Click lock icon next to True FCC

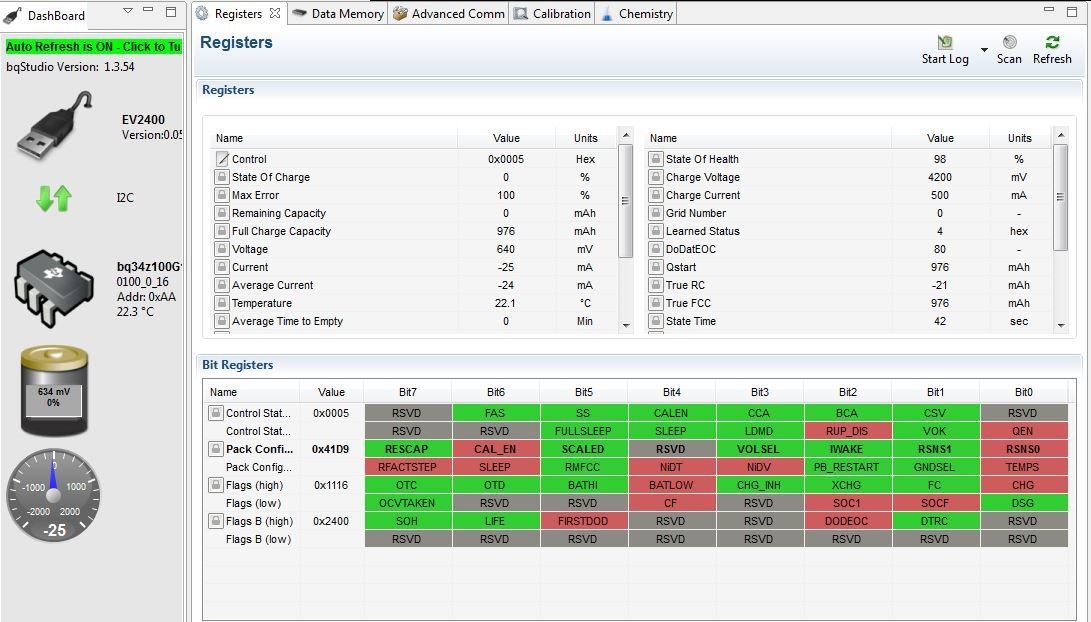tap(655, 303)
